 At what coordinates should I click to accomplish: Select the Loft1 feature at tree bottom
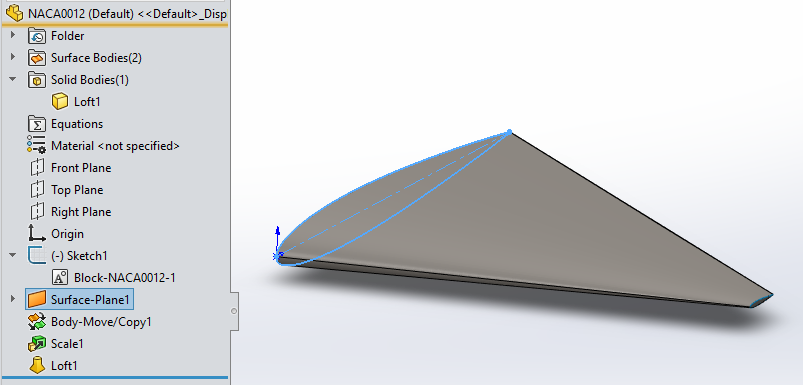[64, 366]
